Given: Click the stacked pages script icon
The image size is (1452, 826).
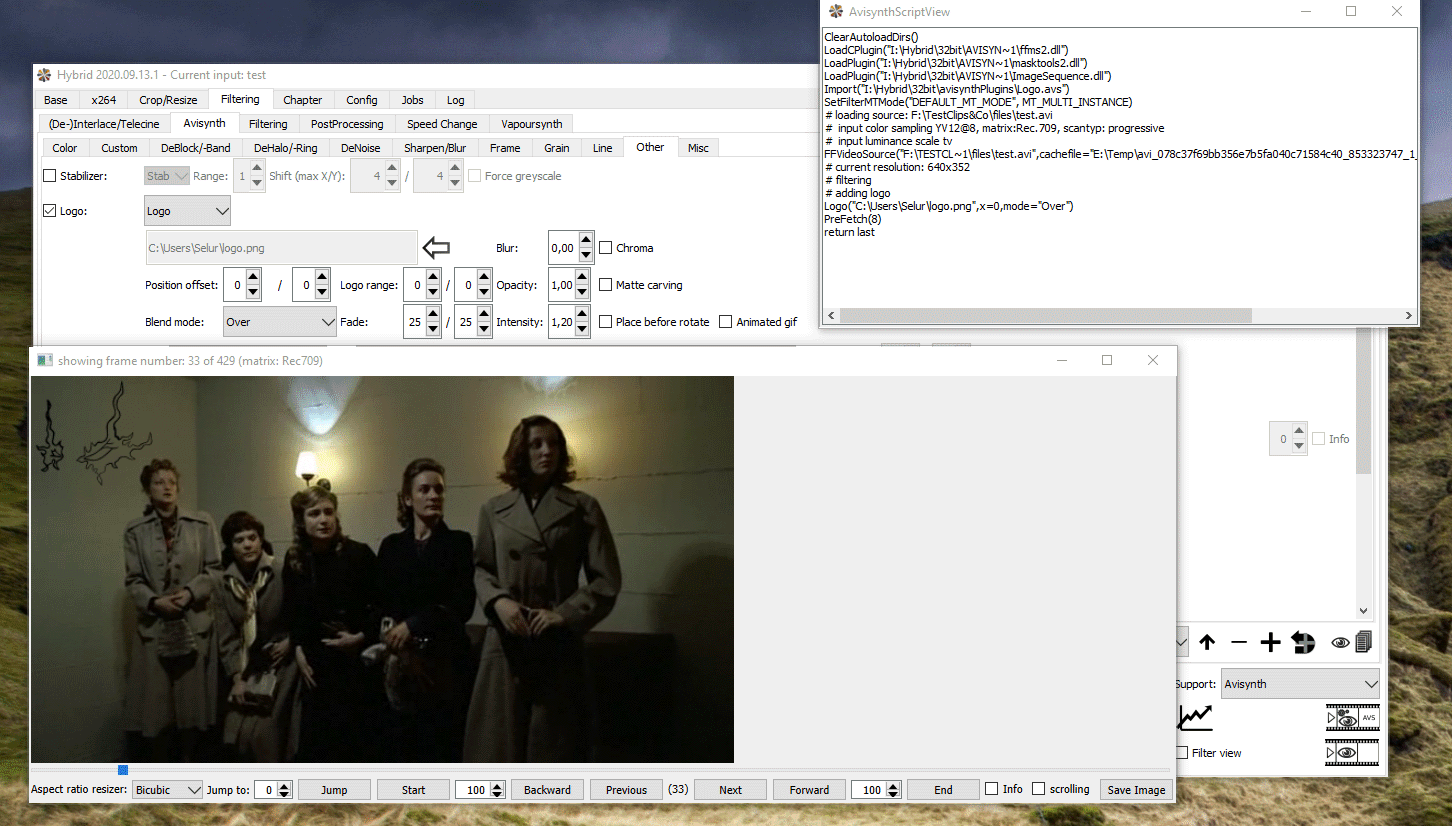Looking at the screenshot, I should click(x=1363, y=642).
